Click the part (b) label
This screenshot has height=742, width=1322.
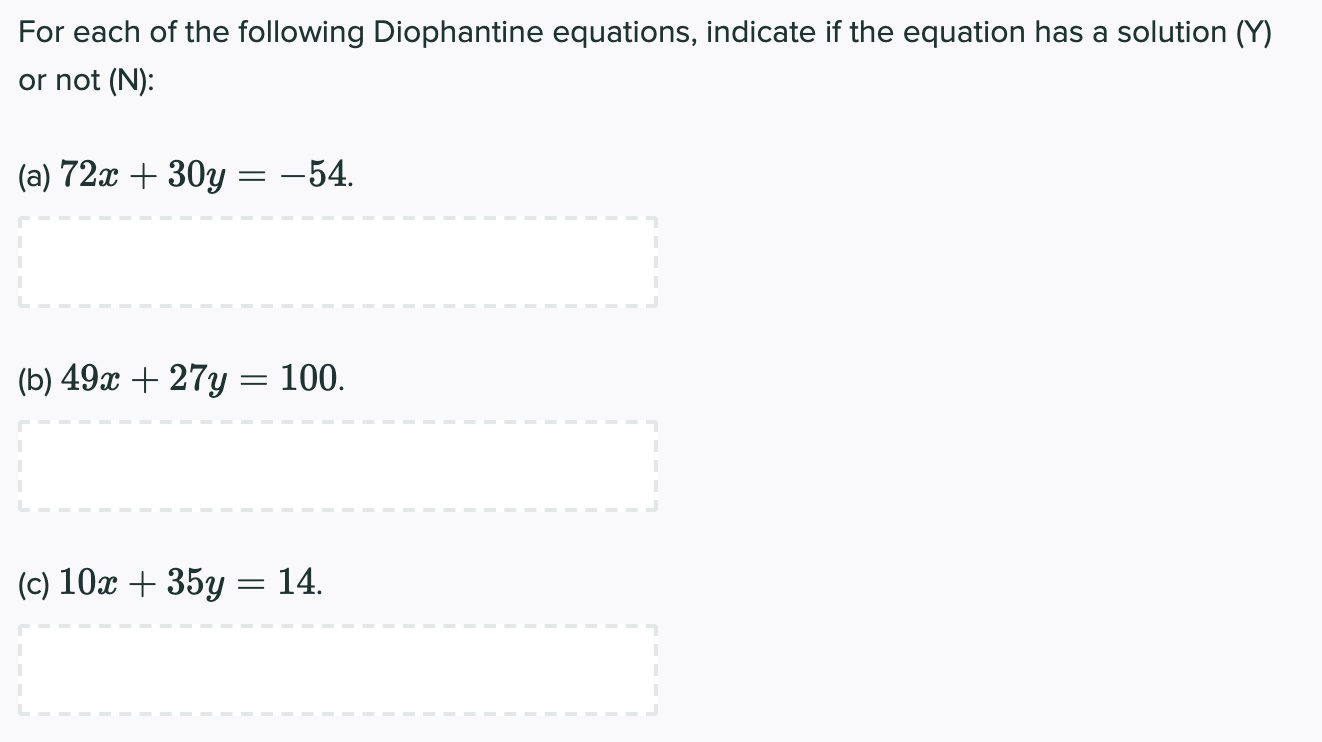coord(34,380)
